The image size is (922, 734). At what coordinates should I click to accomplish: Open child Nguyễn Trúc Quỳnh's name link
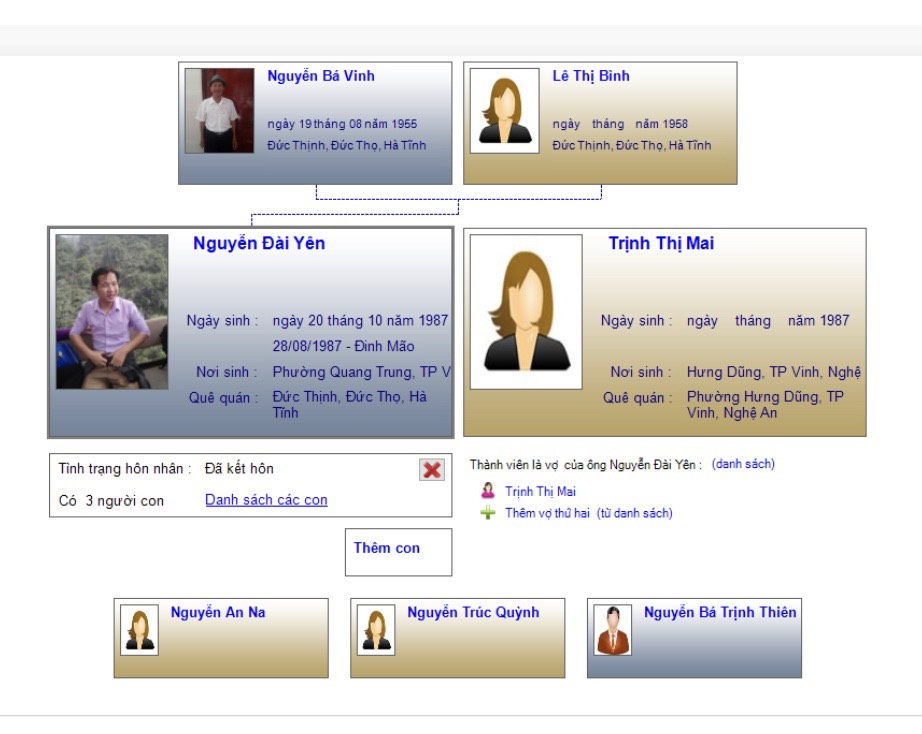pos(473,612)
